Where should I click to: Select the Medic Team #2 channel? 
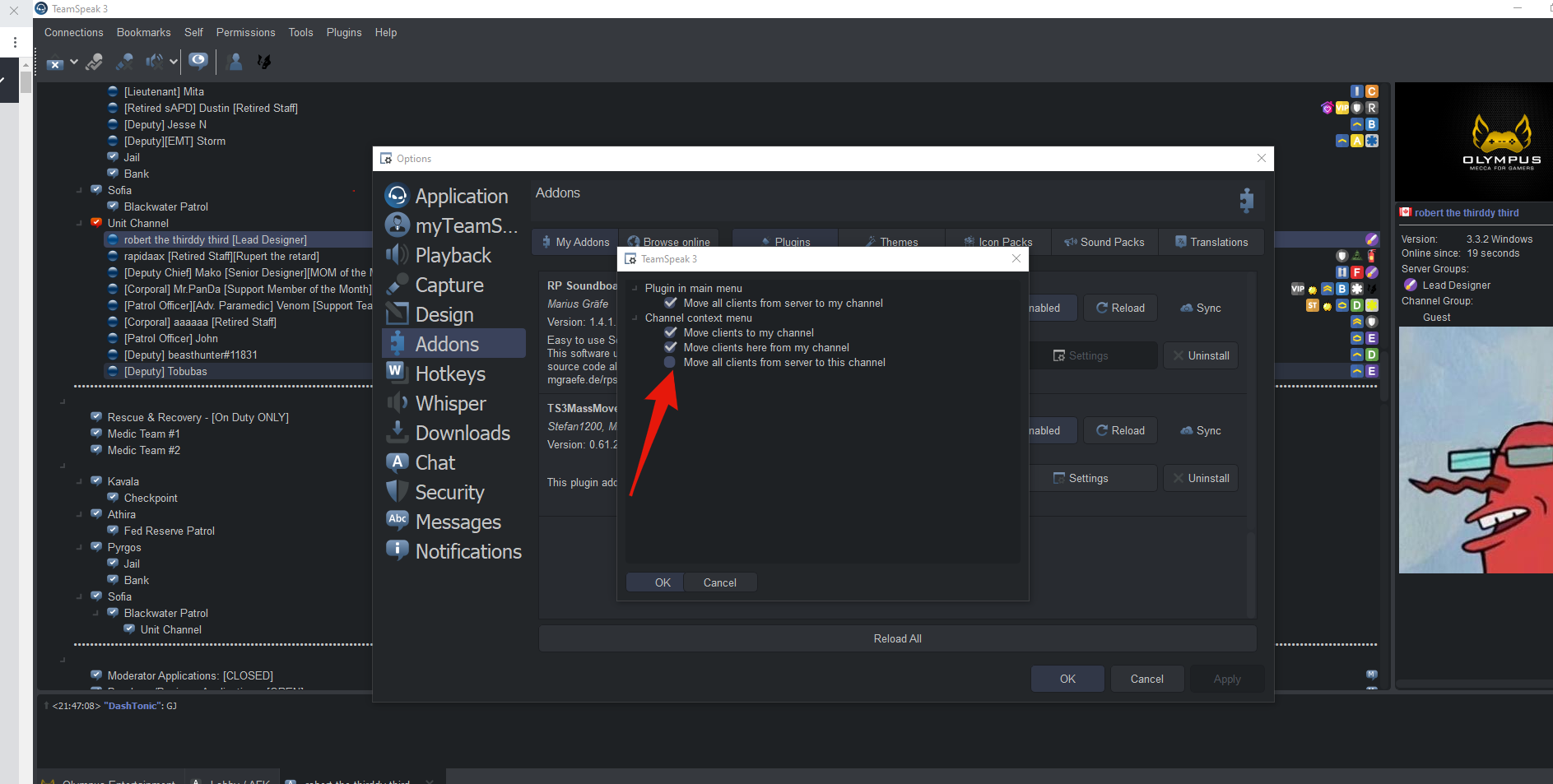143,450
